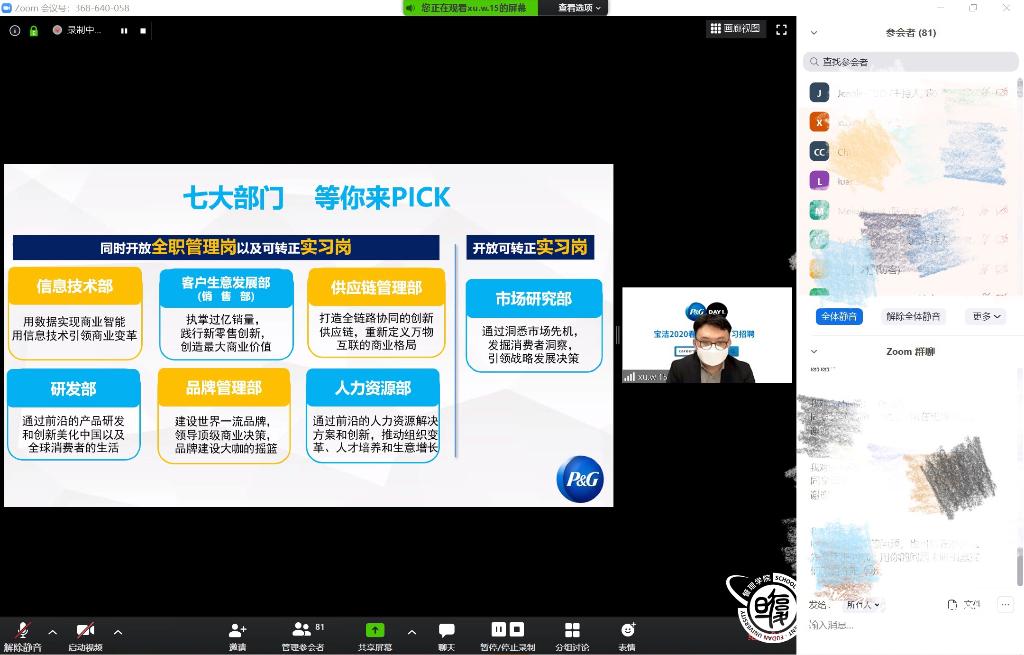
Task: Select participant with the purple L avatar
Action: (x=819, y=181)
